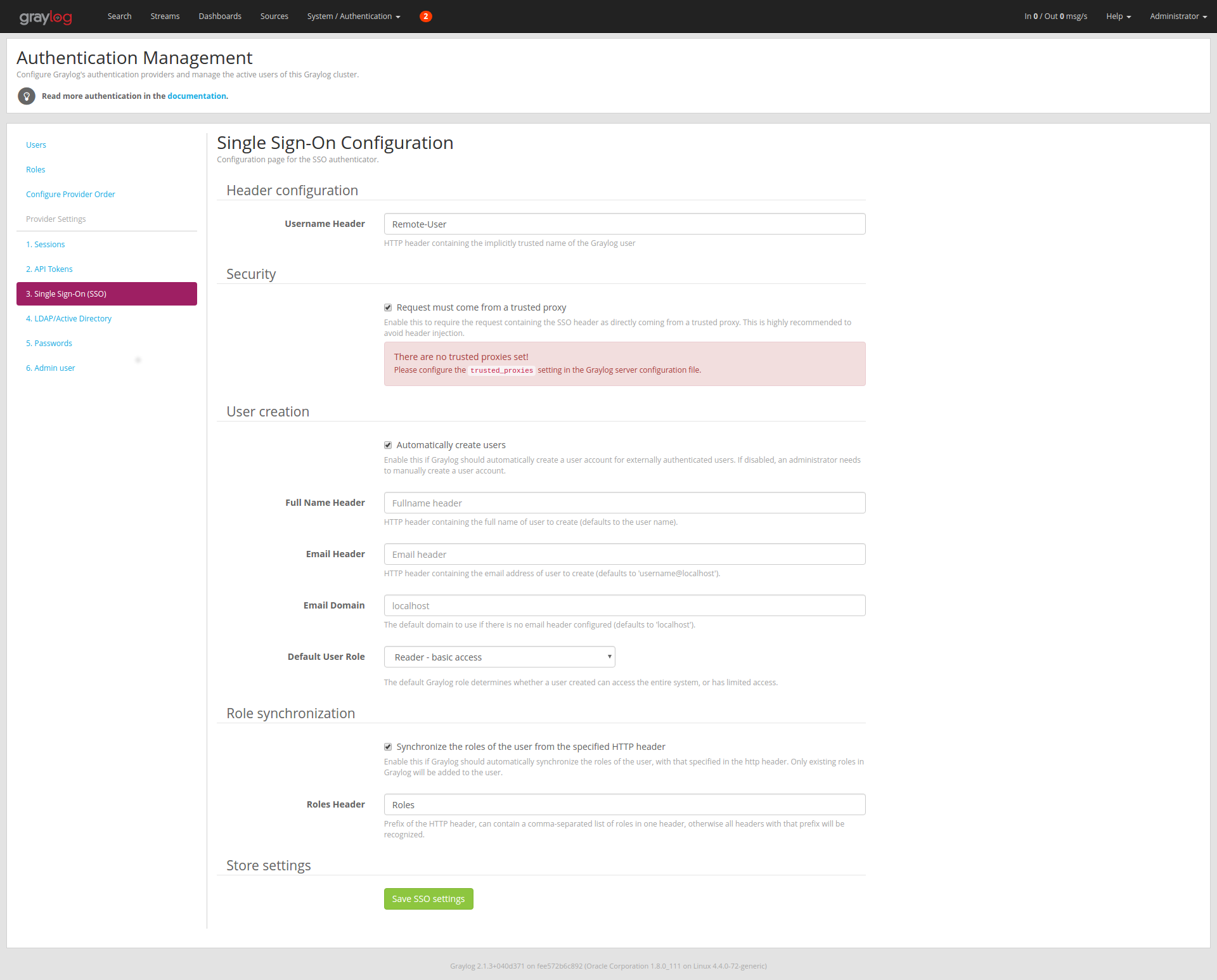Open the Streams page
1217x980 pixels.
pyautogui.click(x=165, y=16)
